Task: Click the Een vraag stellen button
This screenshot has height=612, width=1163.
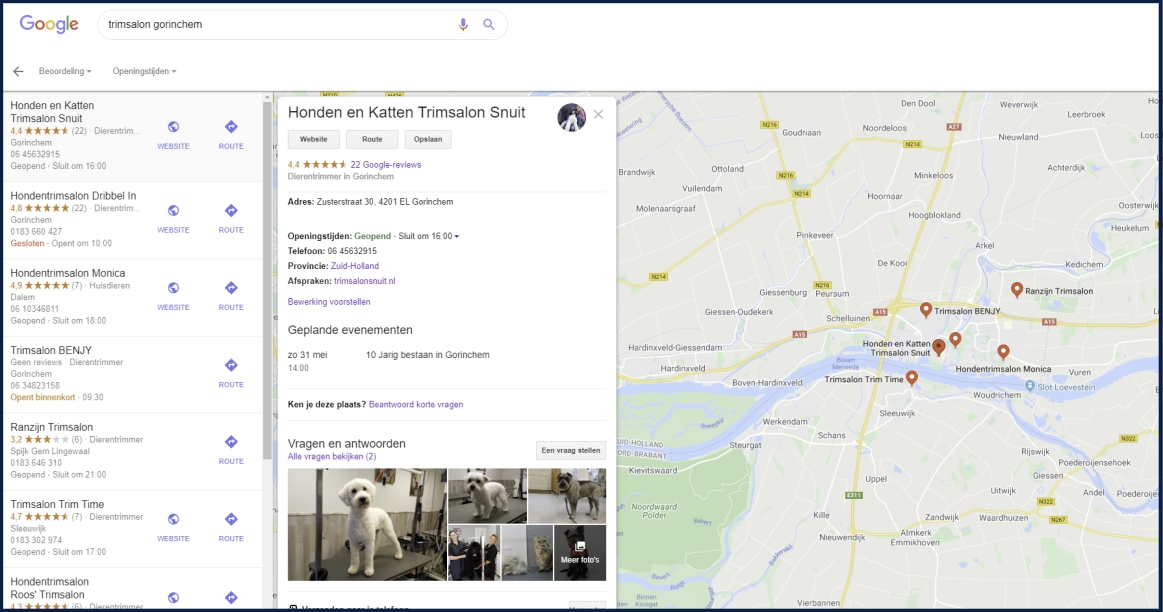Action: (570, 450)
